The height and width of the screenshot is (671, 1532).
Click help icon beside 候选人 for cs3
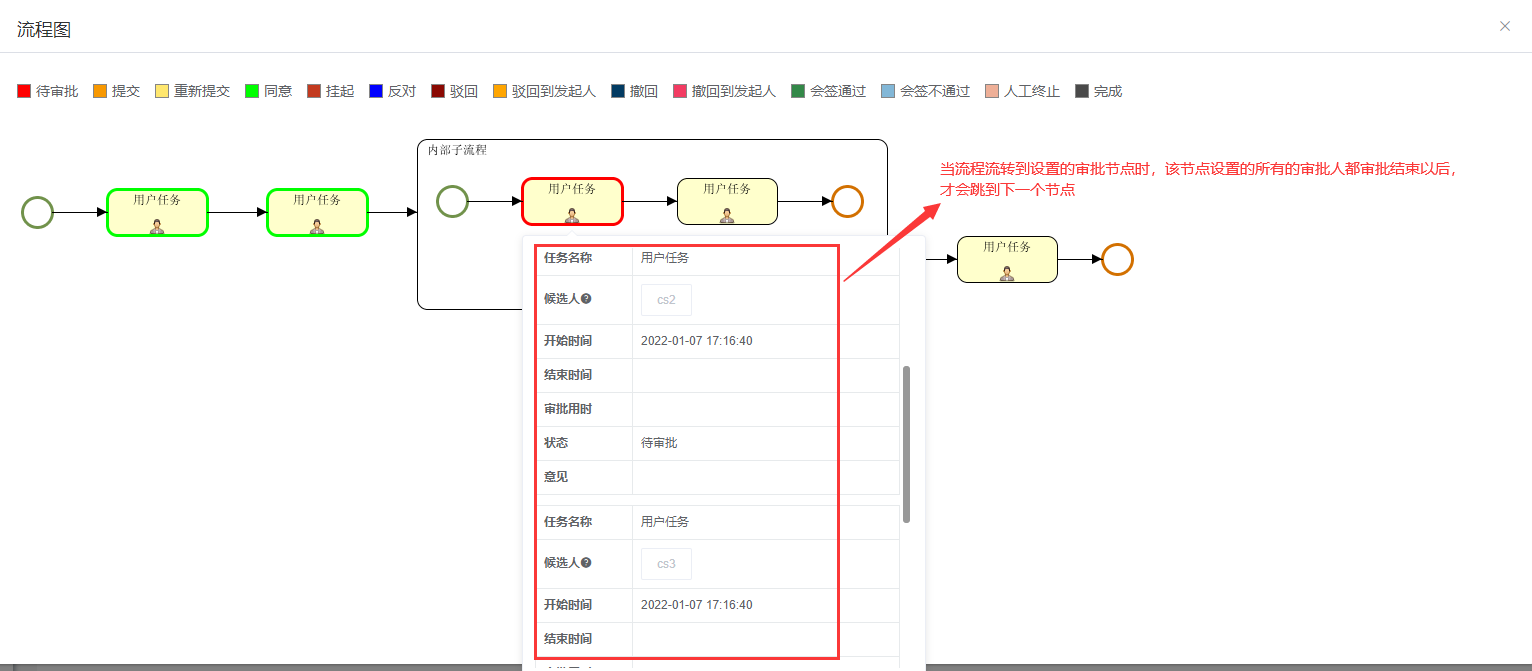coord(586,562)
